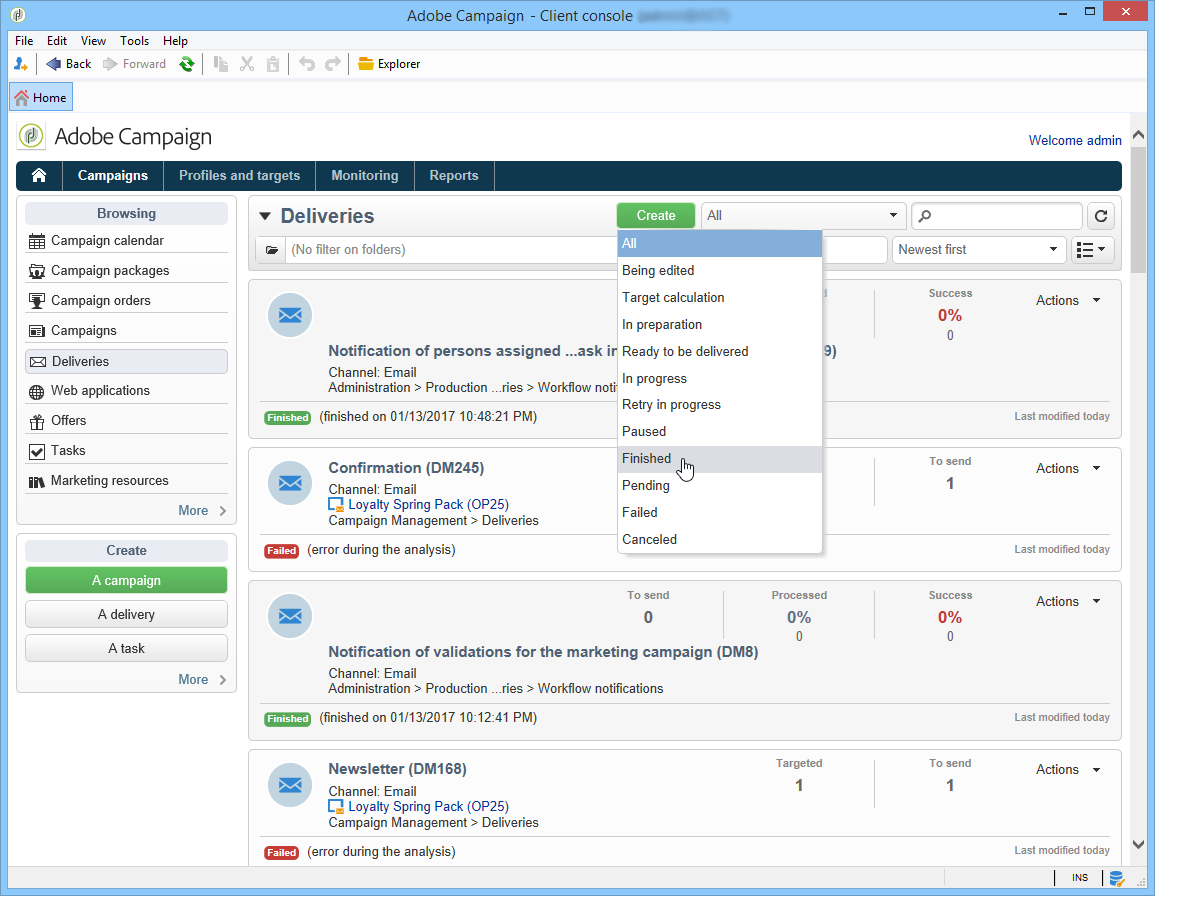1183x898 pixels.
Task: Select Canceled in the status list
Action: [x=720, y=540]
